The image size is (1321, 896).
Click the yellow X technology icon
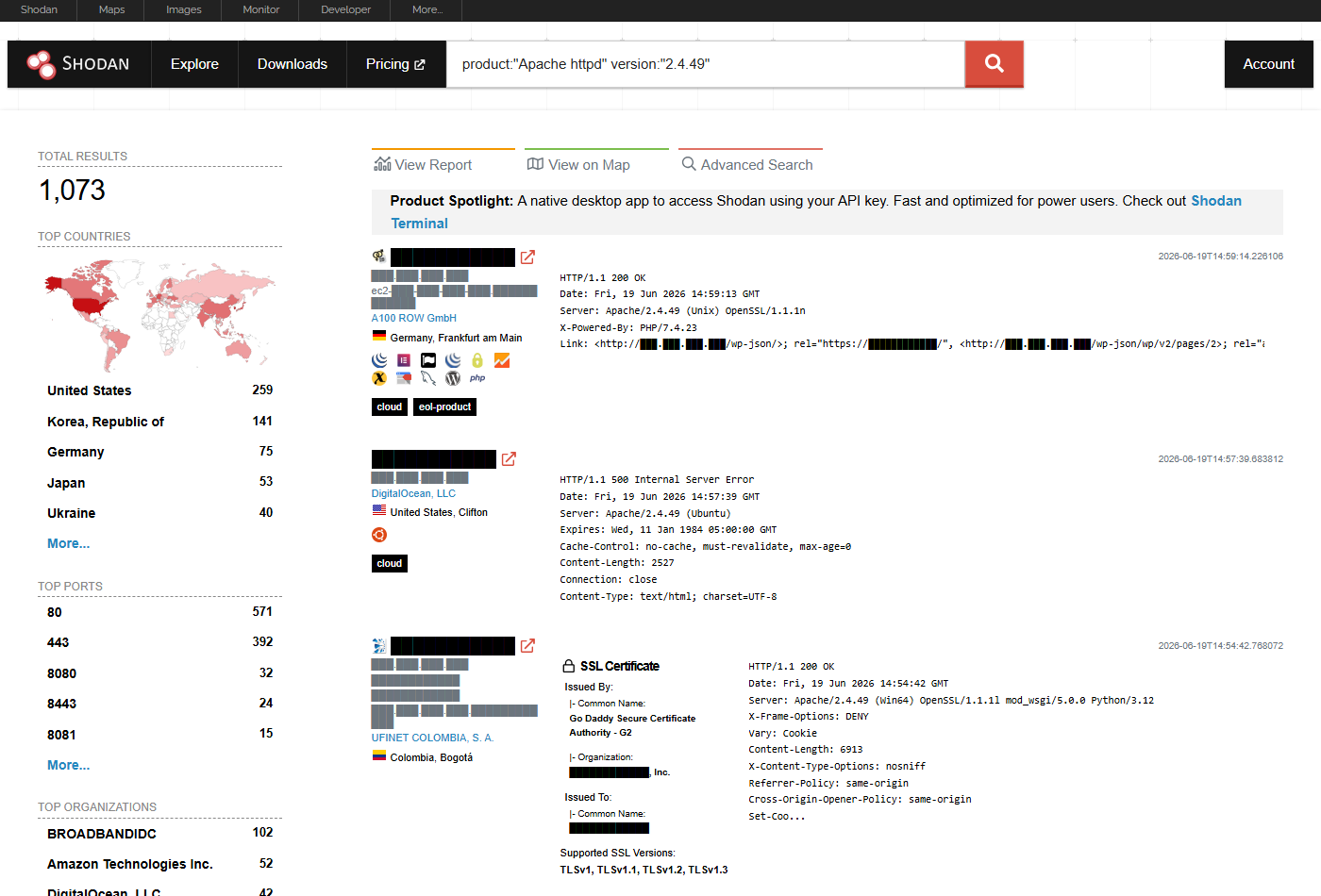379,378
